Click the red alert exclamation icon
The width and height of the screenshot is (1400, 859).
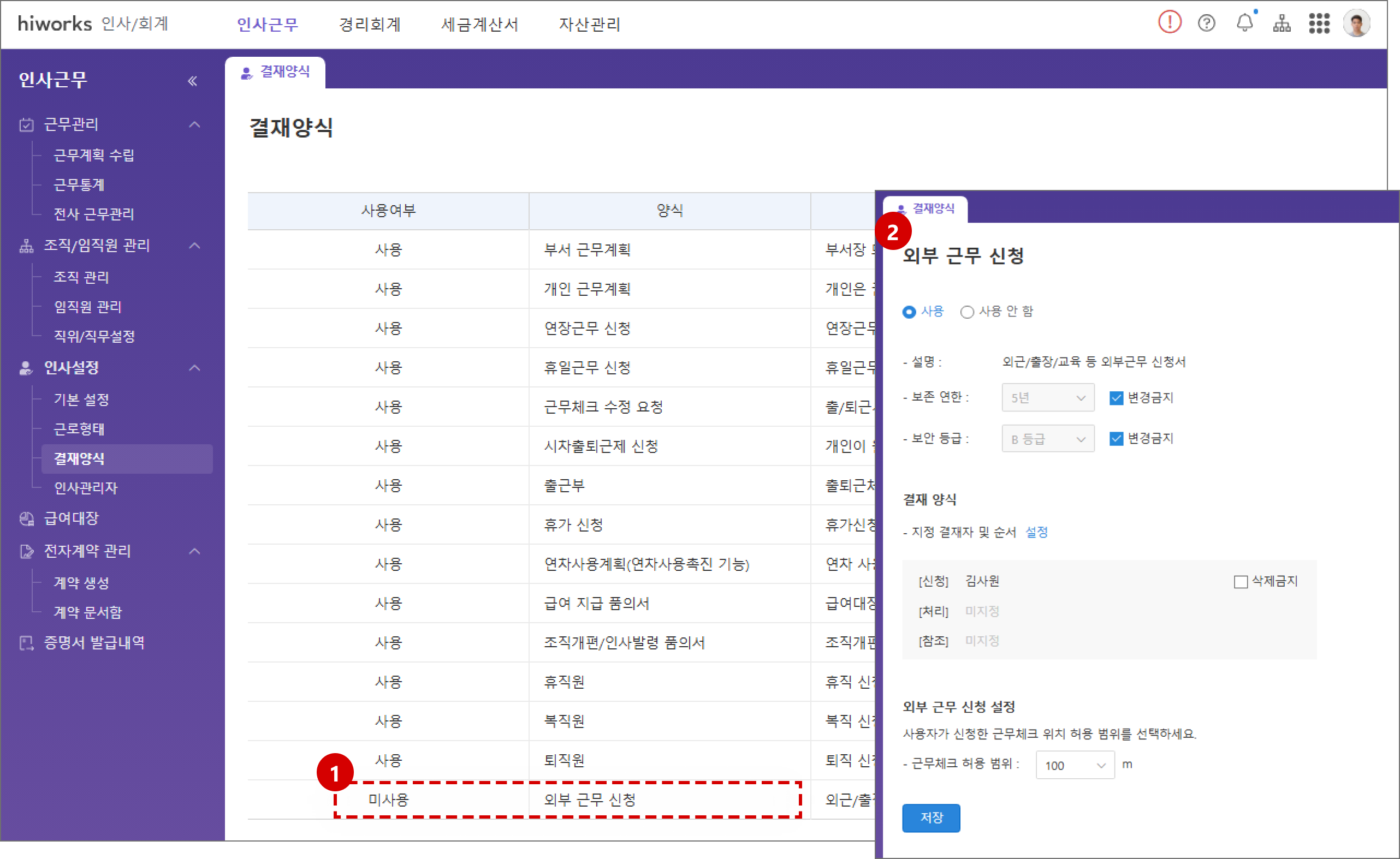pos(1169,23)
